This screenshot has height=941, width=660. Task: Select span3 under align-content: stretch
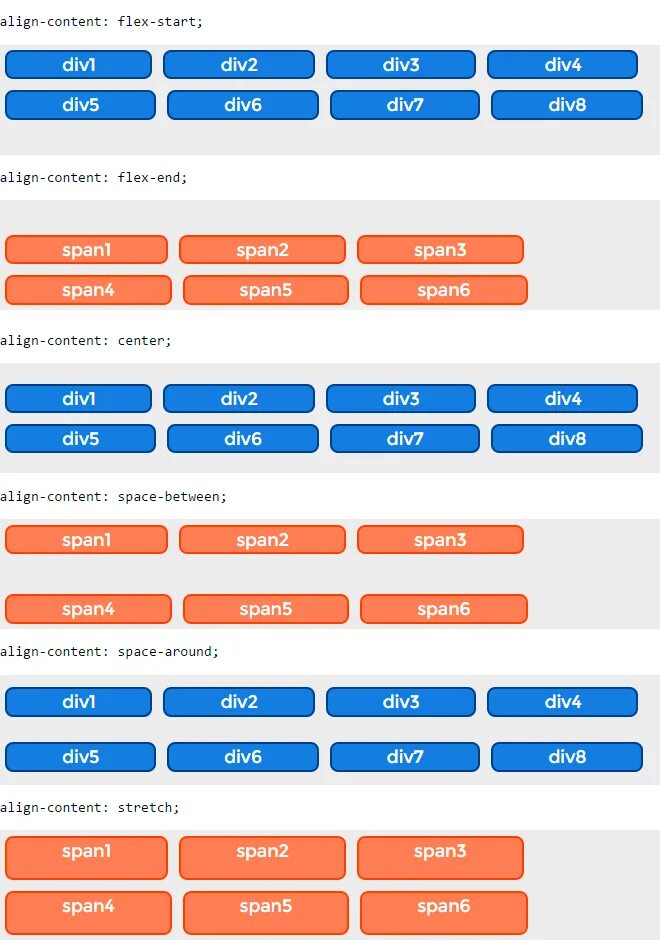(x=440, y=858)
